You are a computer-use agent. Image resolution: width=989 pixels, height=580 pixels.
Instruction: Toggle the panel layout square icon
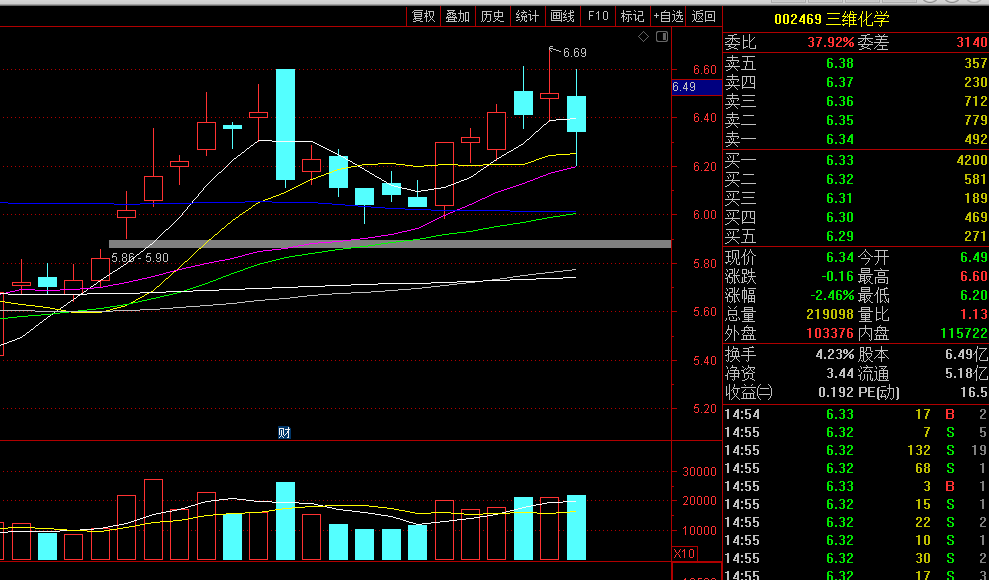[660, 37]
